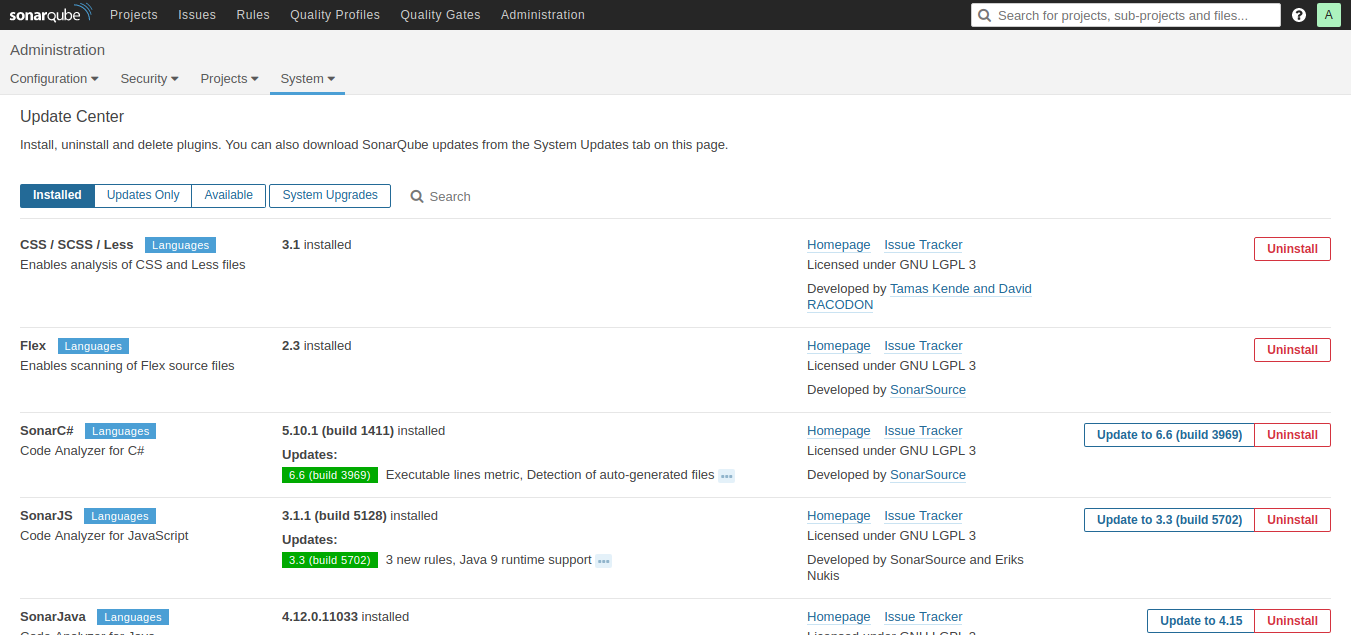Open the help question mark icon
The image size is (1351, 635).
[1298, 14]
